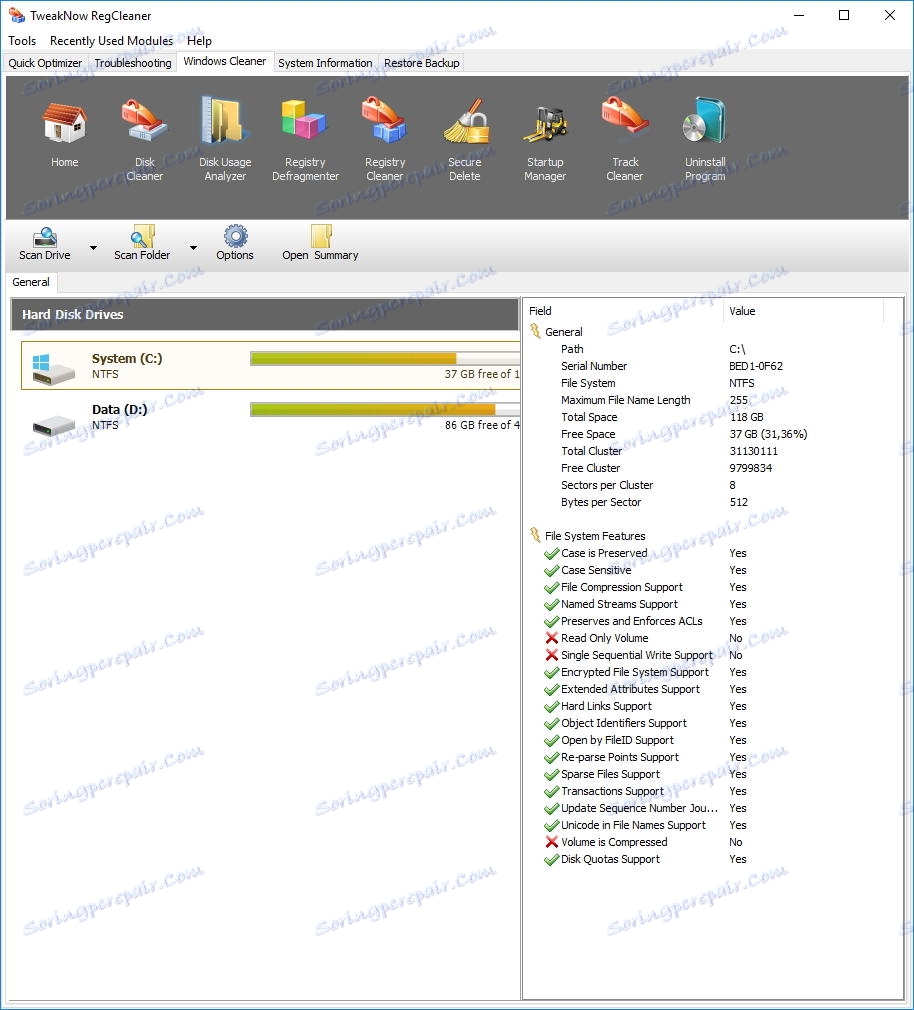Select the Windows Cleaner tab
This screenshot has width=914, height=1010.
(x=225, y=61)
